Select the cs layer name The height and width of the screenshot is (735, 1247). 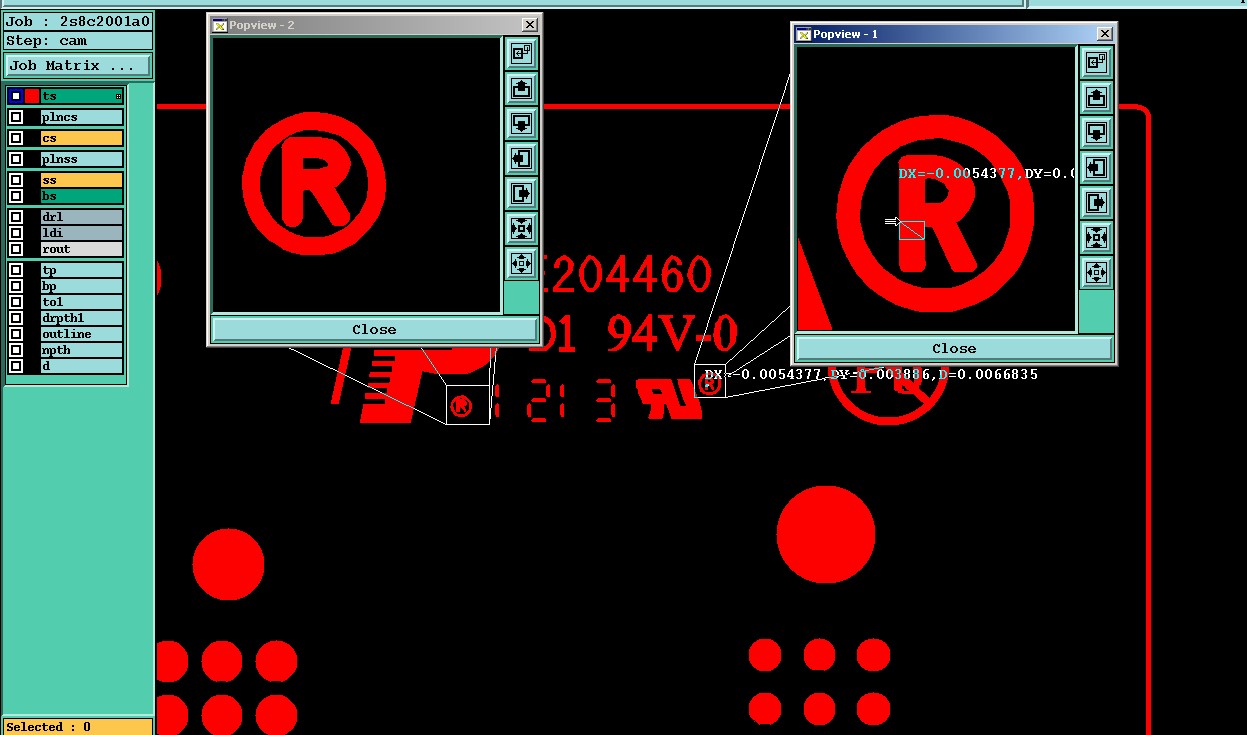pyautogui.click(x=82, y=138)
